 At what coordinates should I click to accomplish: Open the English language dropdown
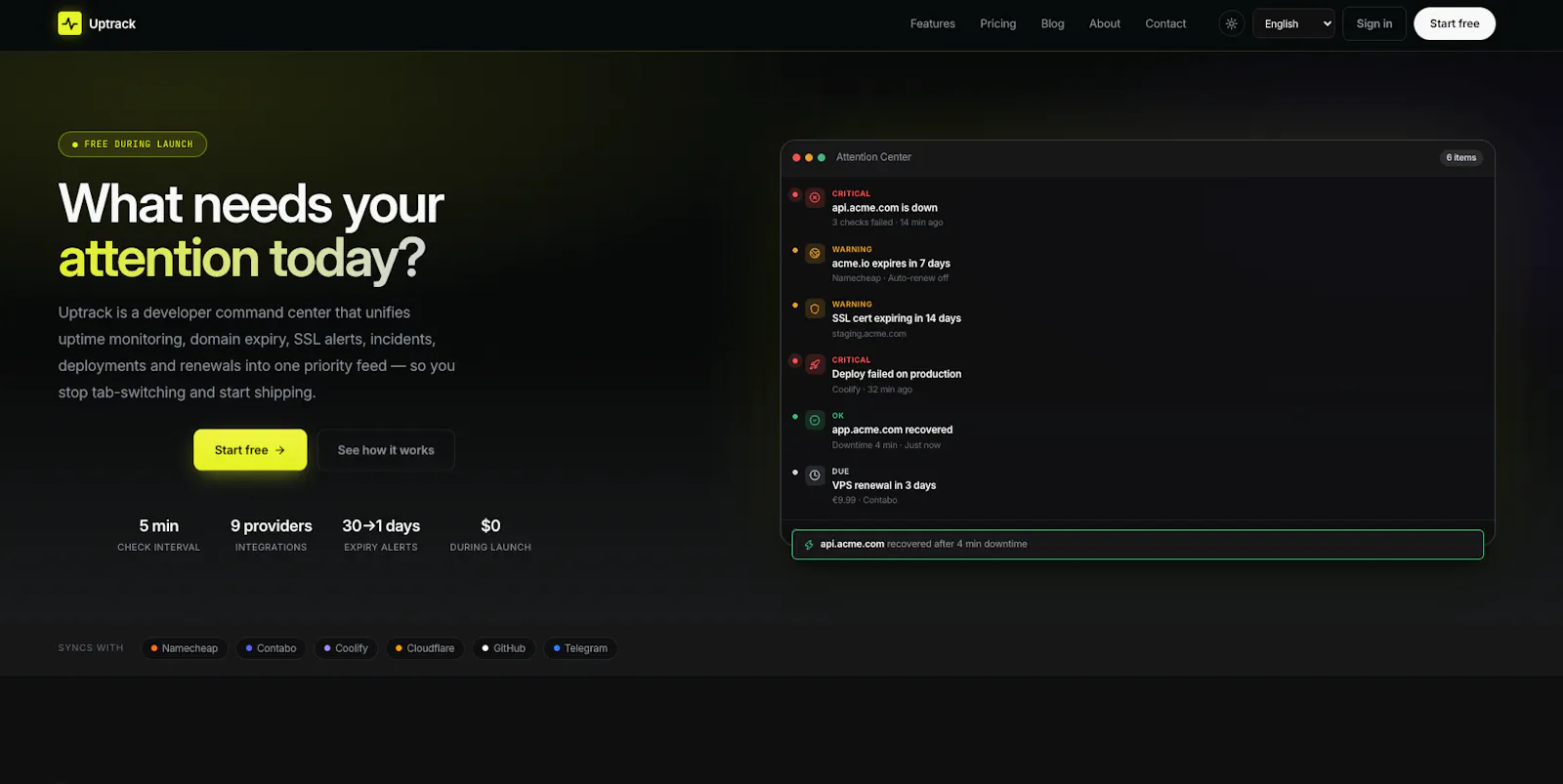(x=1293, y=23)
